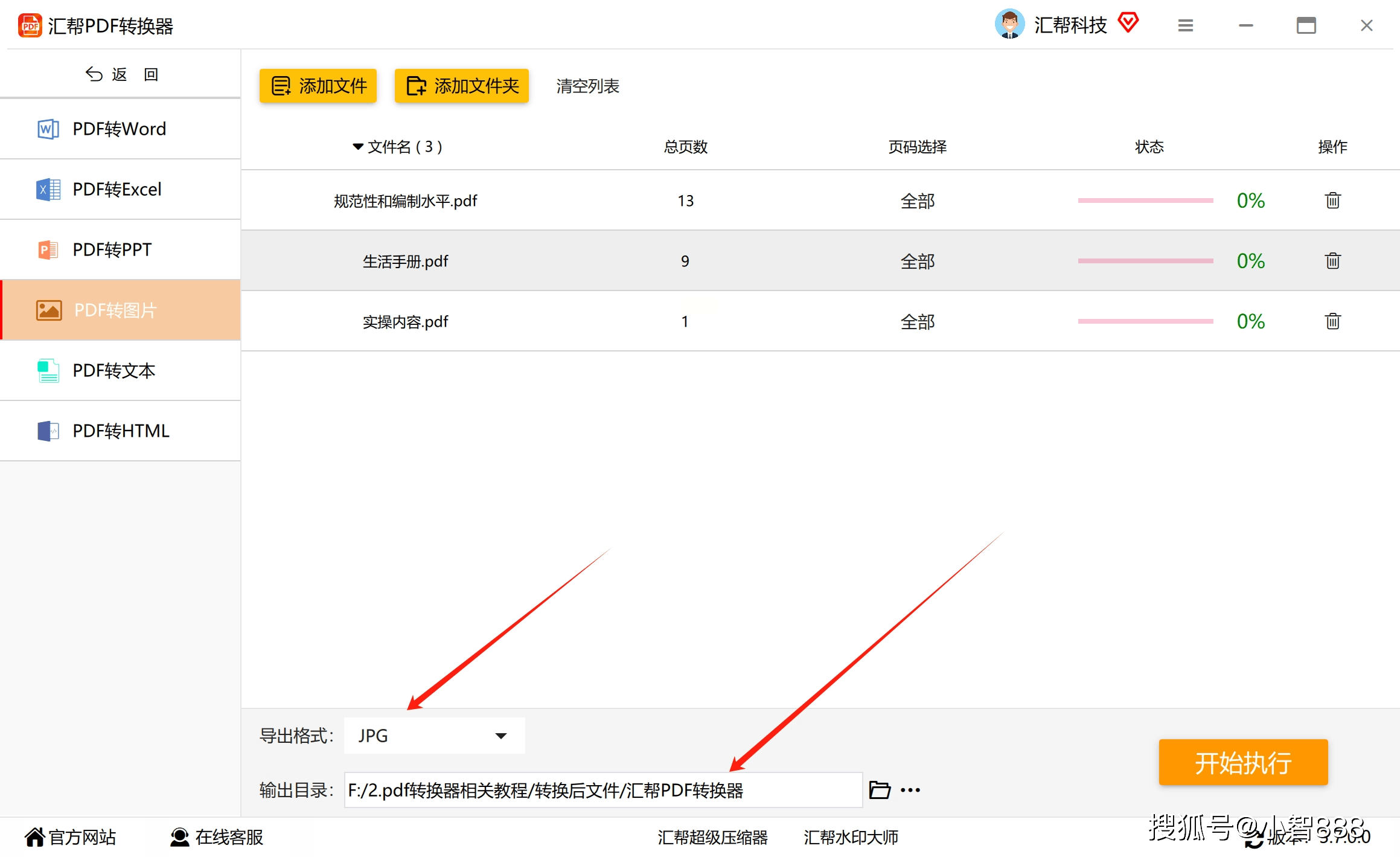This screenshot has width=1400, height=857.
Task: Minimize the application window
Action: click(x=1246, y=25)
